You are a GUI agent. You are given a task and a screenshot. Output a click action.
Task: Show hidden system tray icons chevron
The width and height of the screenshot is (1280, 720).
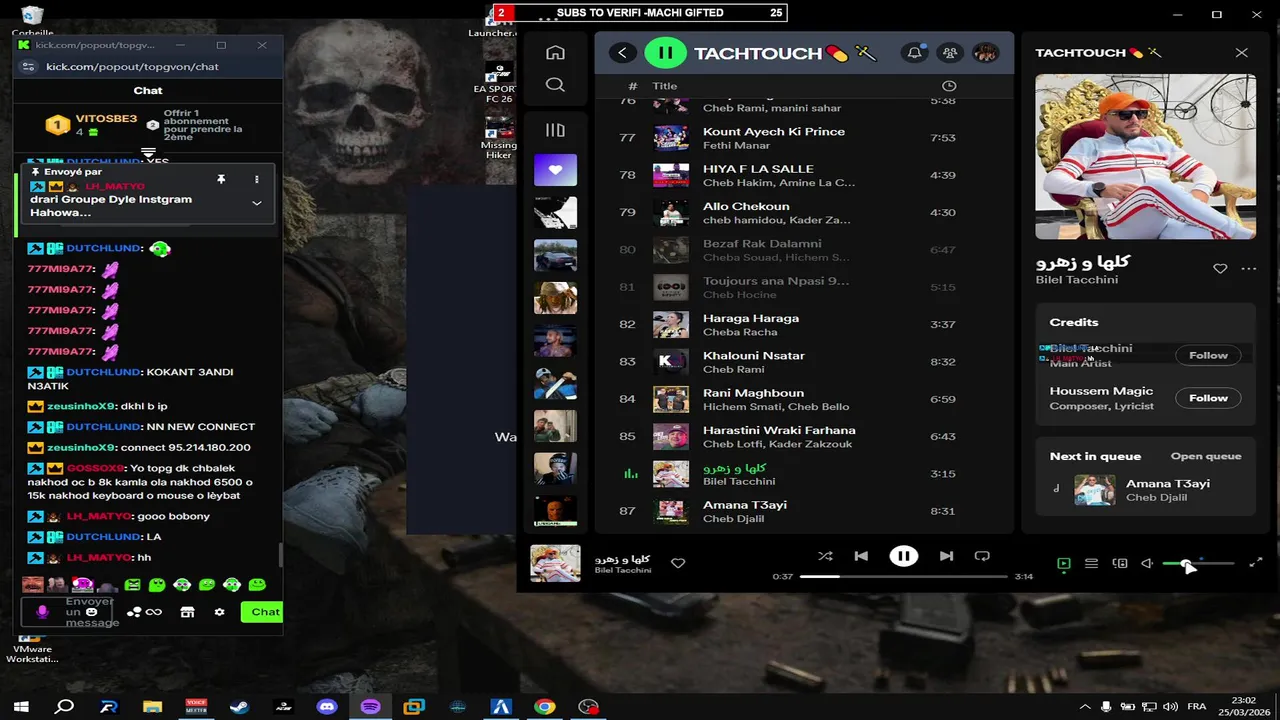coord(1086,707)
